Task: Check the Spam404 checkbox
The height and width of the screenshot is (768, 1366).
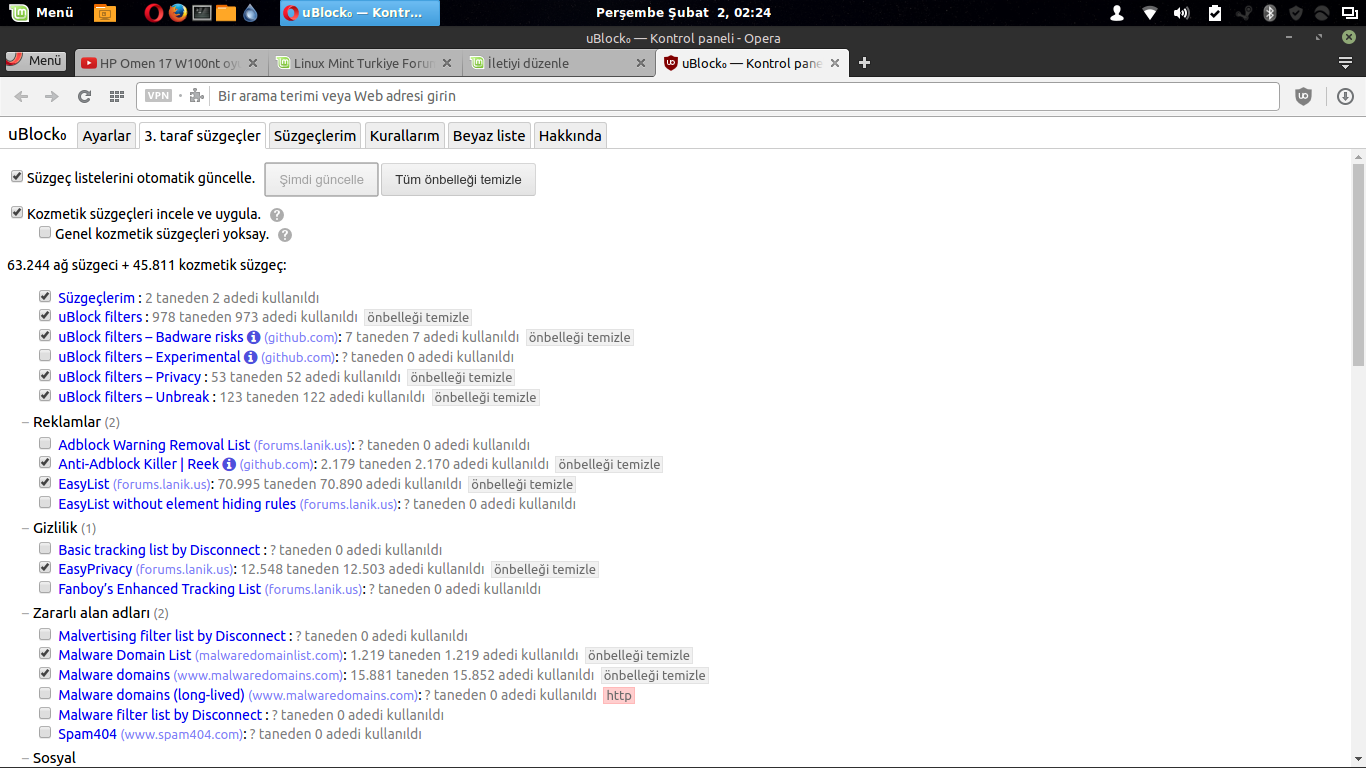Action: click(44, 733)
